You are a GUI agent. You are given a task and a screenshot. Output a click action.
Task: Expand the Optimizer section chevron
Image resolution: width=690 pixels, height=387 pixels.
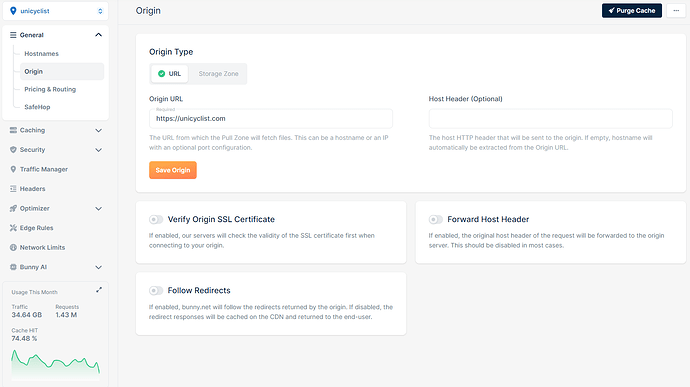[99, 208]
